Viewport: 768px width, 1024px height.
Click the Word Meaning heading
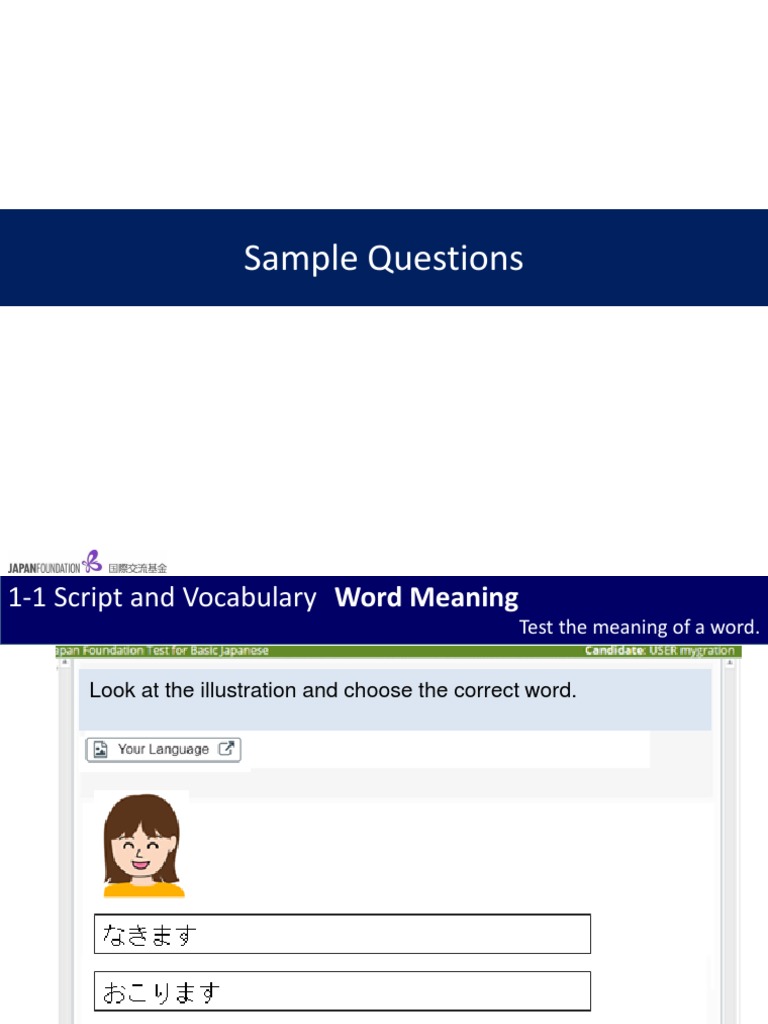[x=427, y=598]
